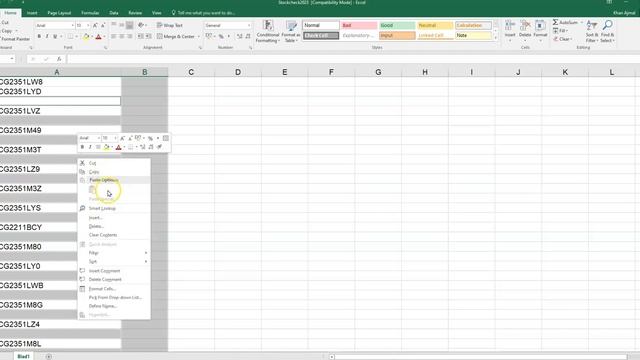This screenshot has height=360, width=640.
Task: Choose Smart Lookup from the context menu
Action: [114, 208]
